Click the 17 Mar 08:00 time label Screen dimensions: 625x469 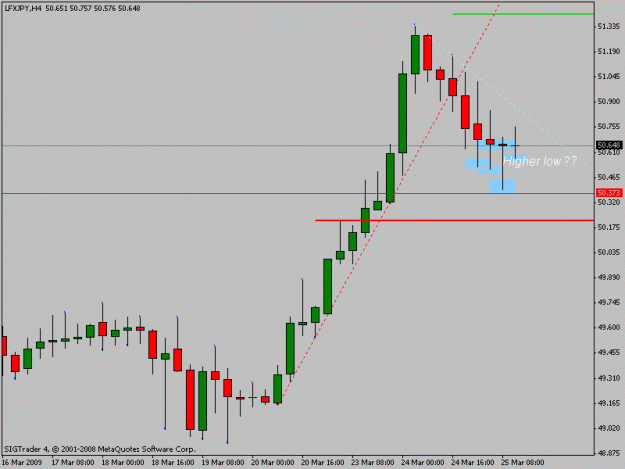point(73,463)
